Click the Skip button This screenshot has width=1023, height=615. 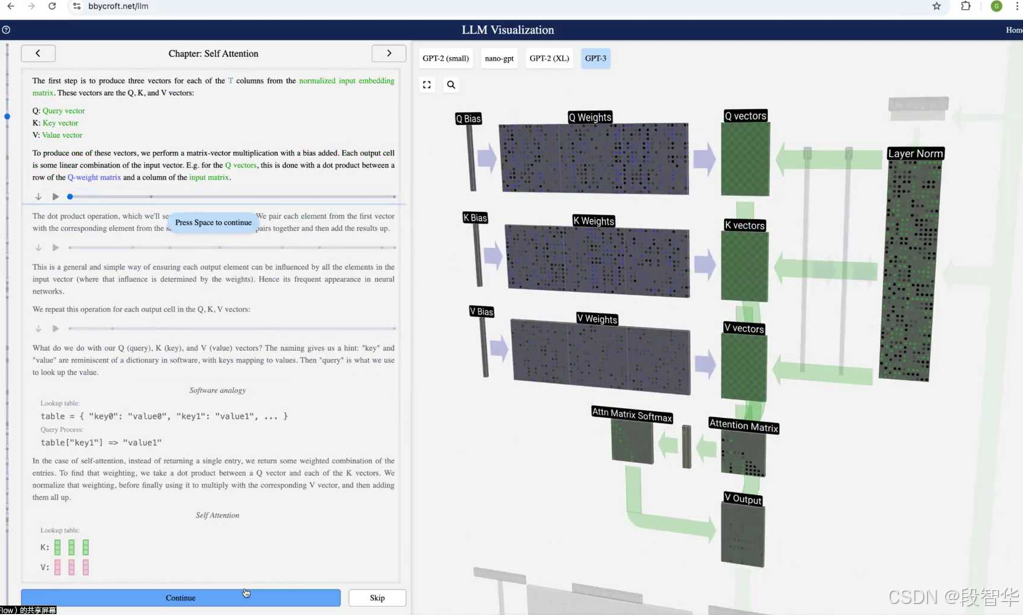coord(377,597)
